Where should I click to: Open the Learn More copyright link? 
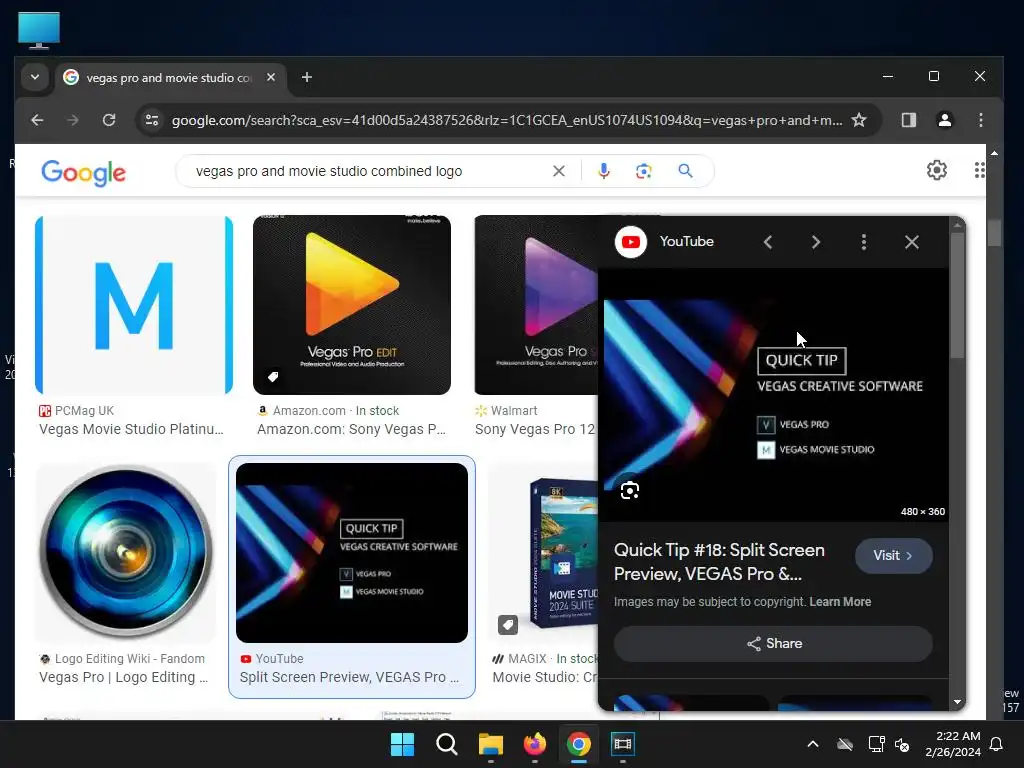coord(840,602)
